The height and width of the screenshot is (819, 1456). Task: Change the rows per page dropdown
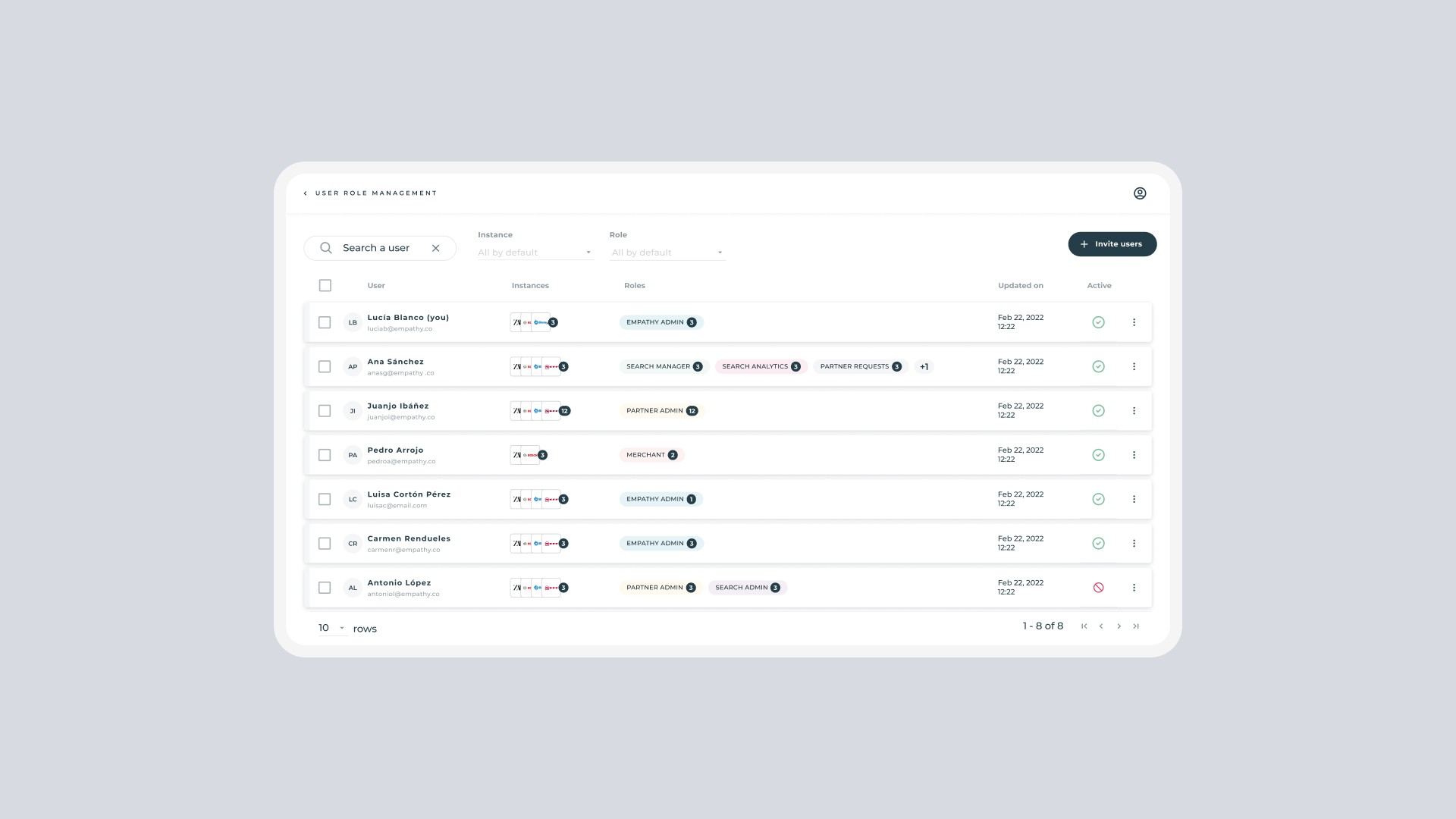(331, 628)
